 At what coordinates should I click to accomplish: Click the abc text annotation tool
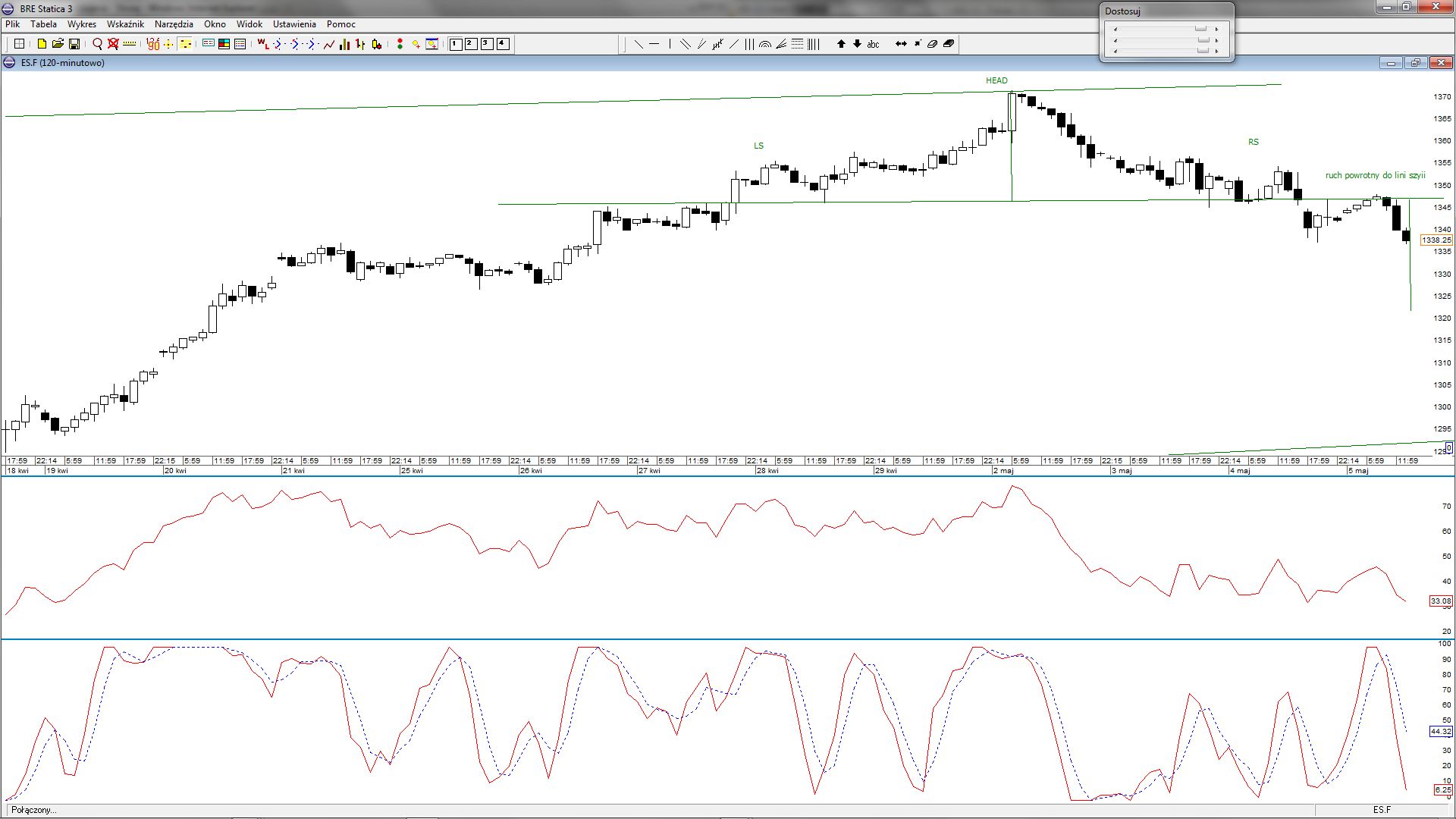tap(873, 44)
